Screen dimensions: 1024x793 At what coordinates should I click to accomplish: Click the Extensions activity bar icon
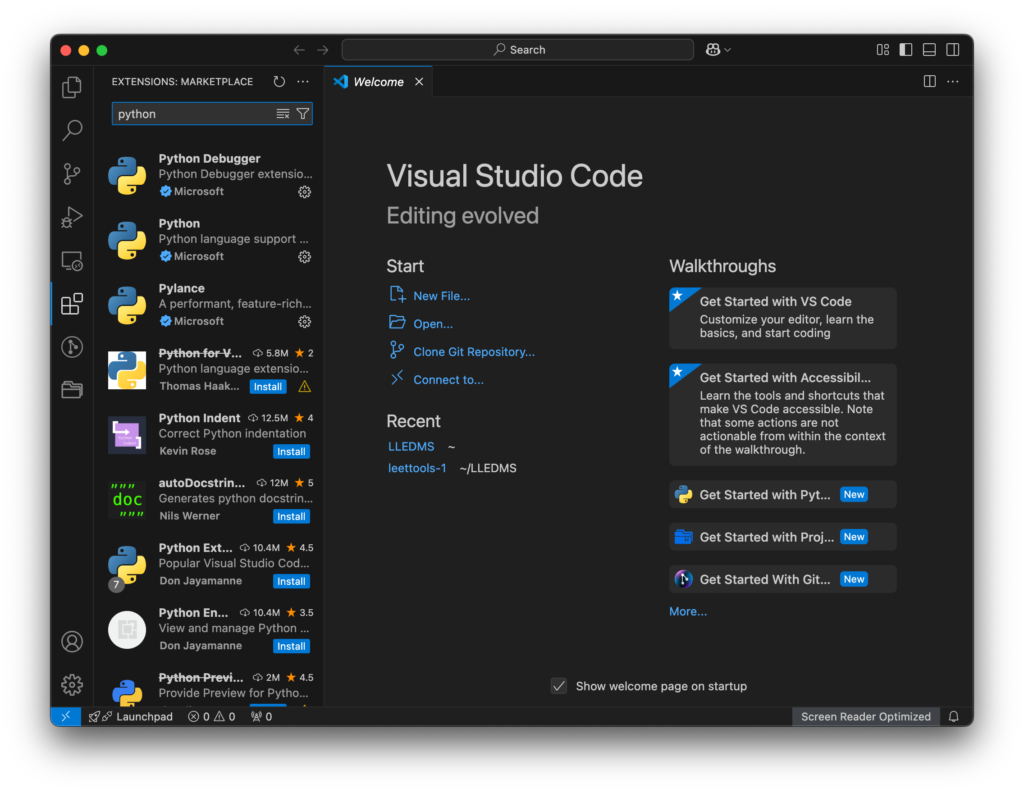pyautogui.click(x=72, y=304)
